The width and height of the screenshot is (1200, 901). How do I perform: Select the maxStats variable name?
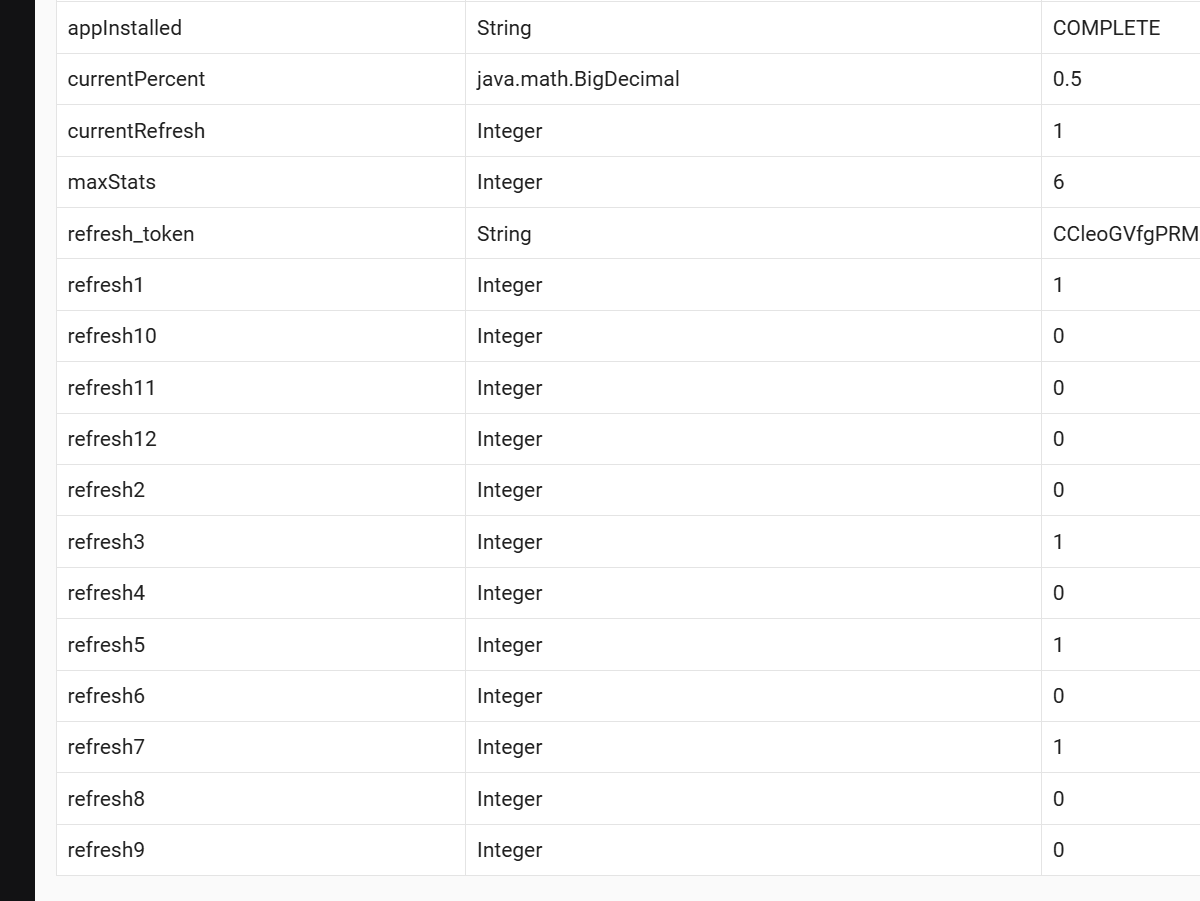(112, 182)
